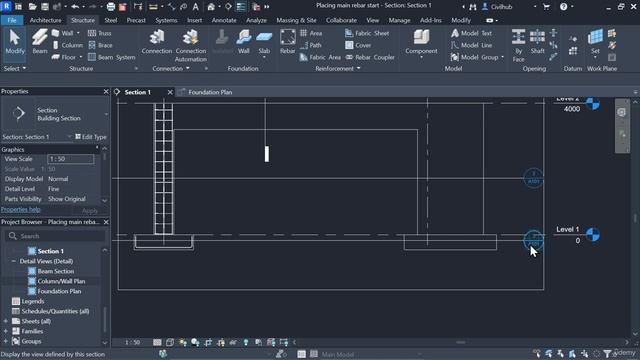Screen dimensions: 640x360
Task: Expand the Groups node
Action: (x=6, y=341)
